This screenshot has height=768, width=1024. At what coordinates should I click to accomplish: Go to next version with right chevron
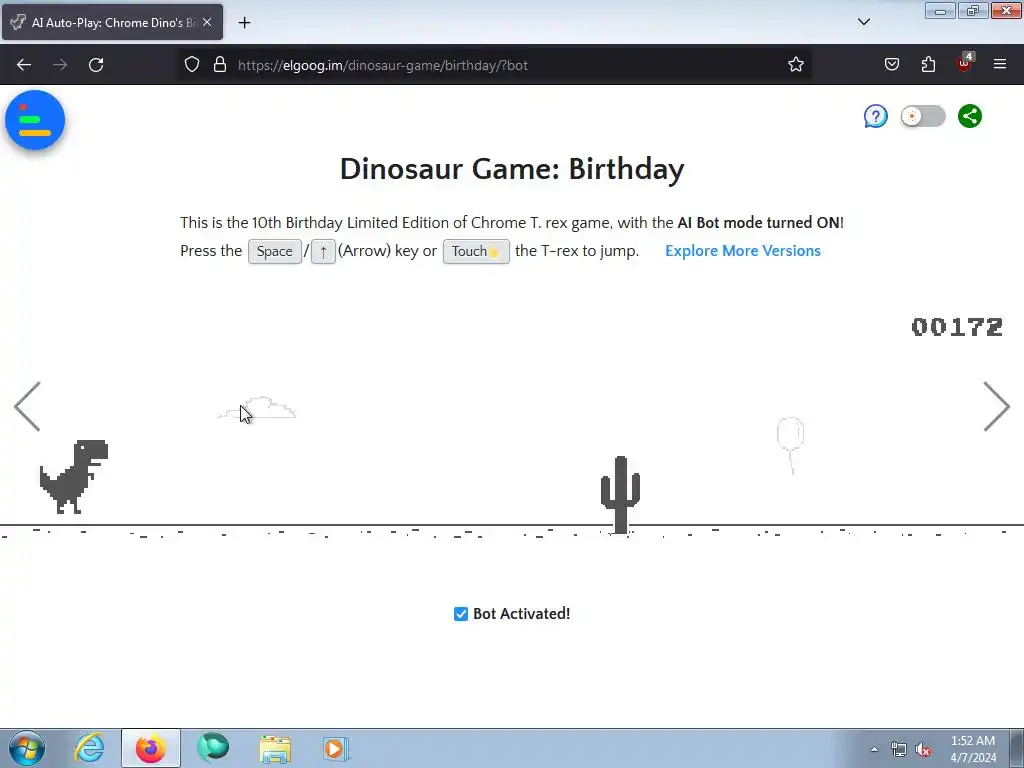pos(997,406)
